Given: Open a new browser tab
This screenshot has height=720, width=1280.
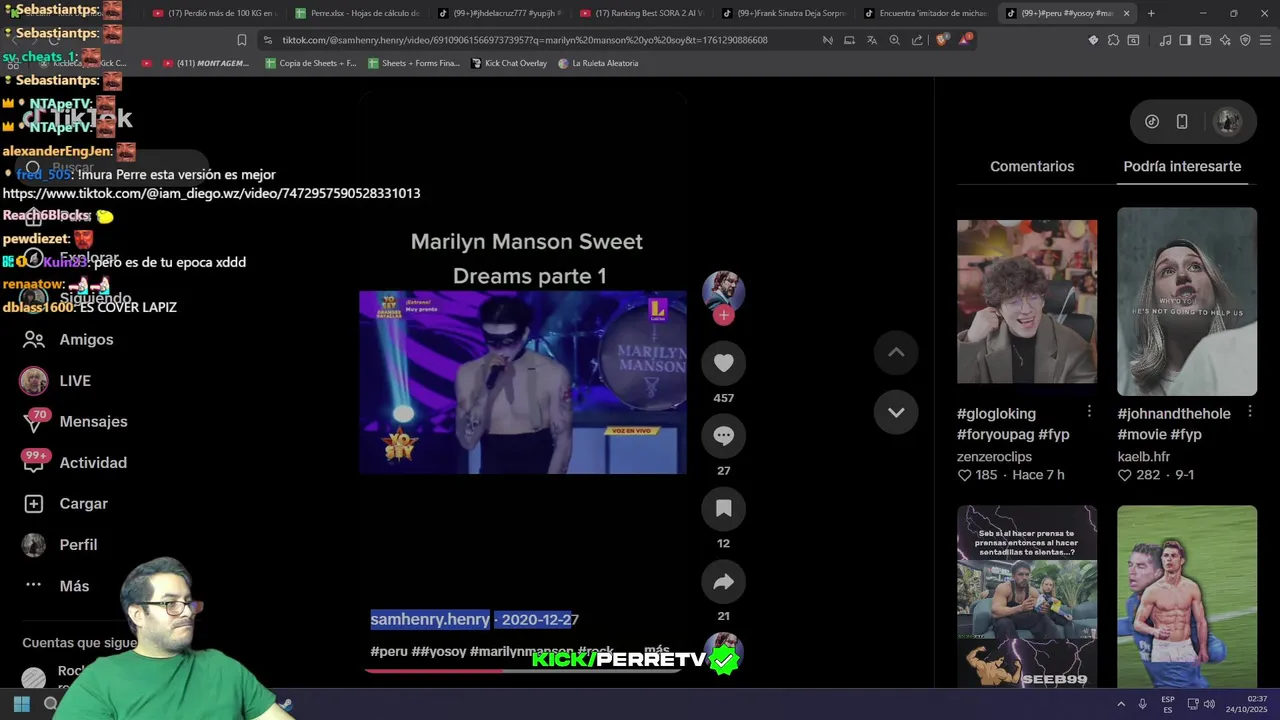Looking at the screenshot, I should pos(1151,13).
